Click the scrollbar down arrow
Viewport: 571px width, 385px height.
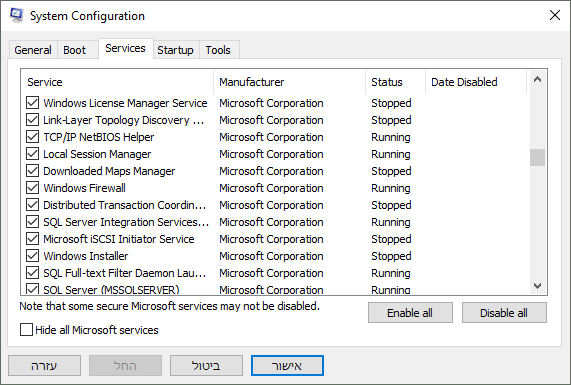click(537, 286)
